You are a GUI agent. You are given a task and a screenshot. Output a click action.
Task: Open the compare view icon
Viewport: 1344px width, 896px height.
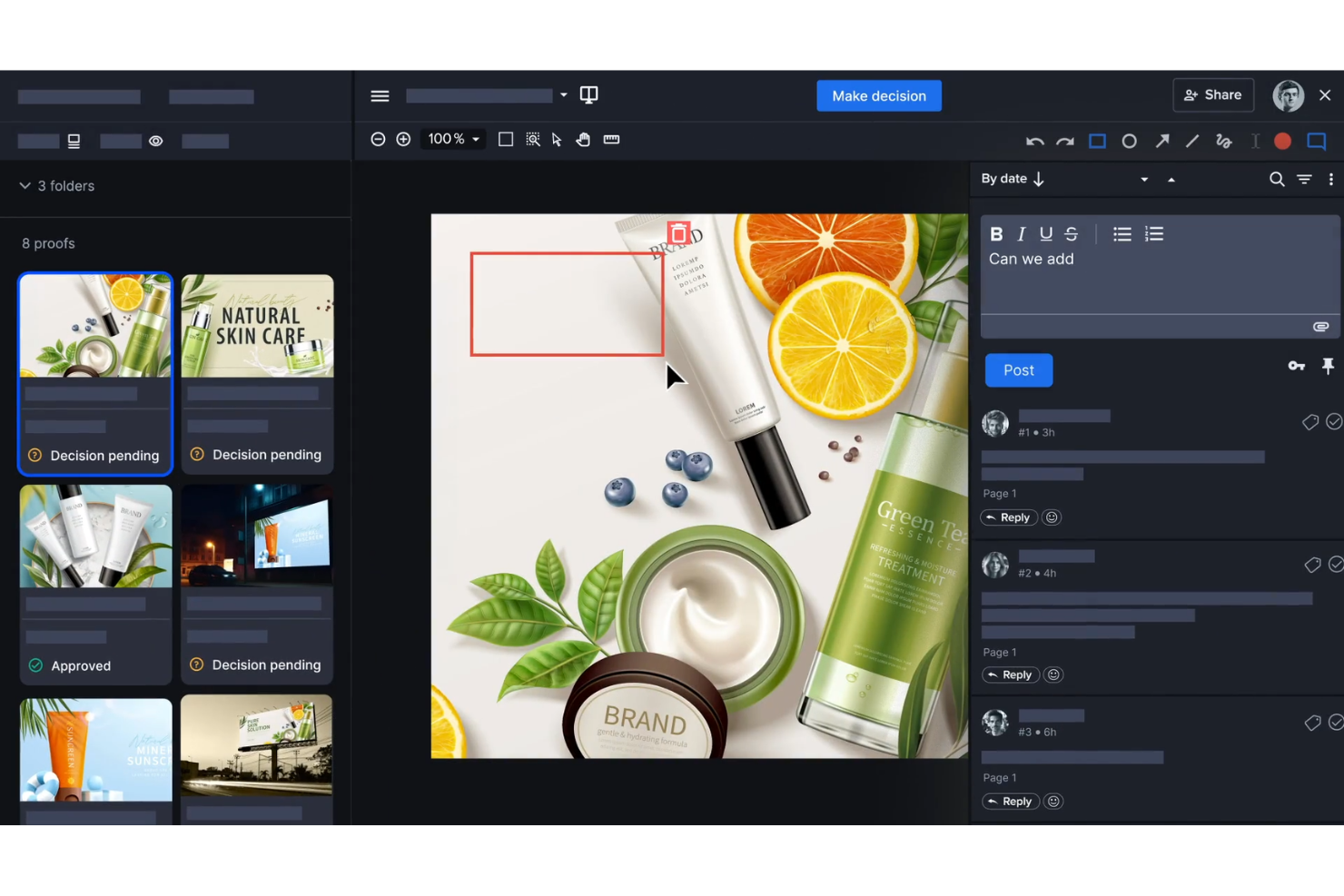588,94
